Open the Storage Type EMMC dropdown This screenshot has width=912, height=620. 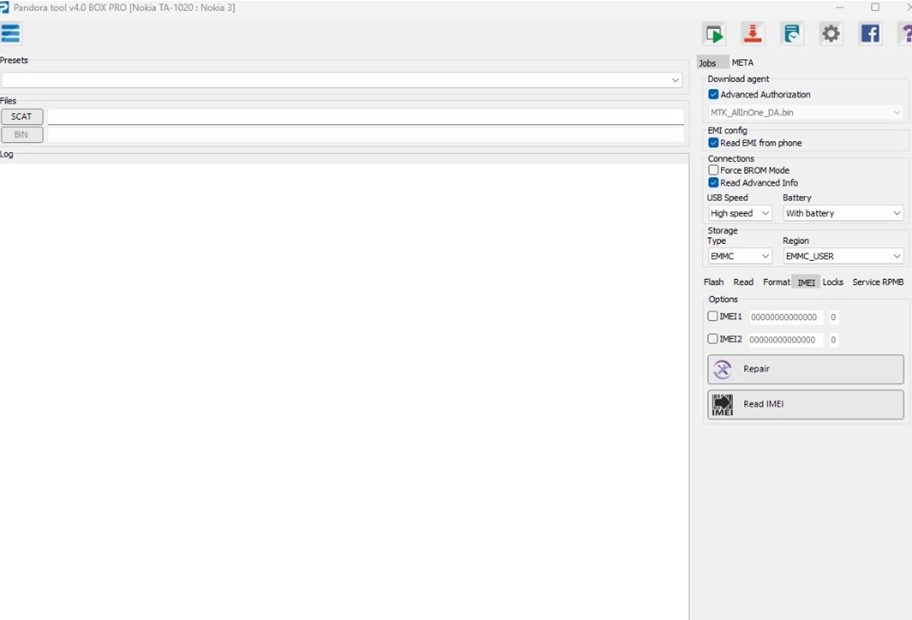(x=740, y=256)
